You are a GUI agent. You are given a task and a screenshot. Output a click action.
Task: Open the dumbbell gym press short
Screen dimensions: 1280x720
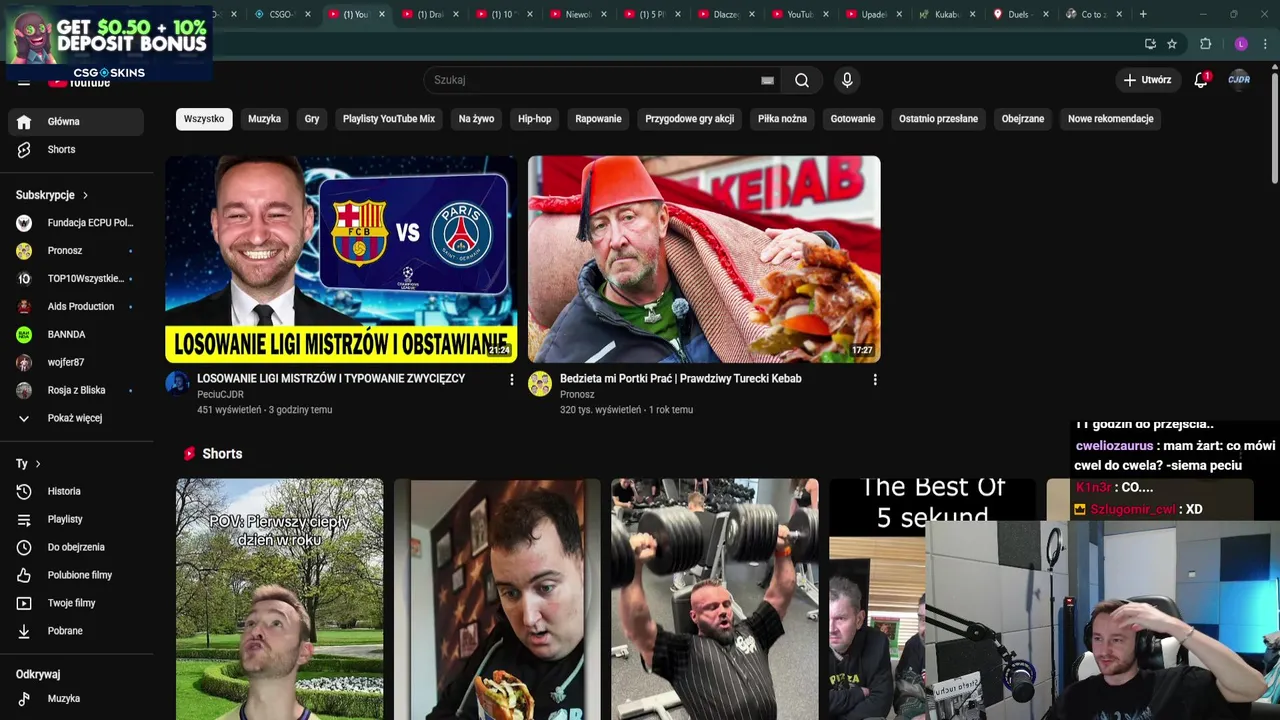pos(715,599)
